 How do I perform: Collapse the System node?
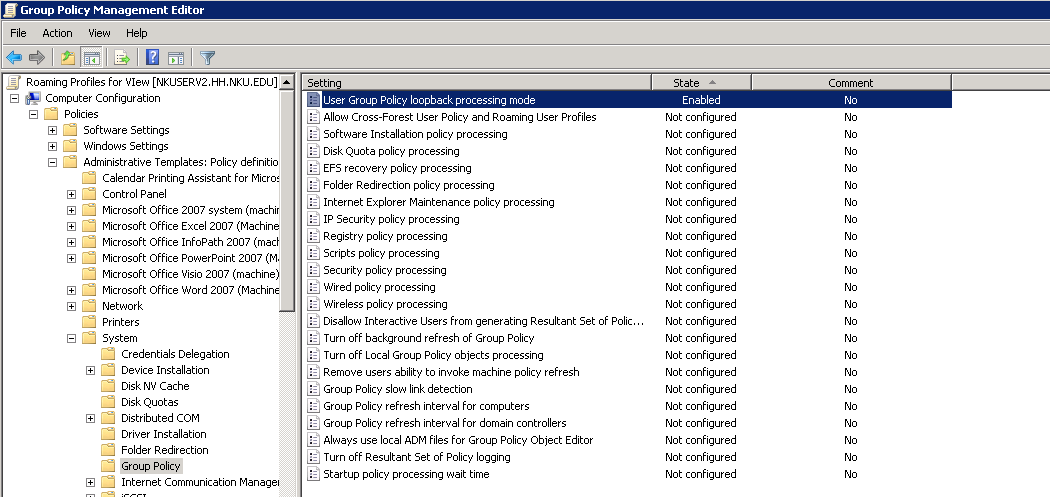tap(71, 339)
